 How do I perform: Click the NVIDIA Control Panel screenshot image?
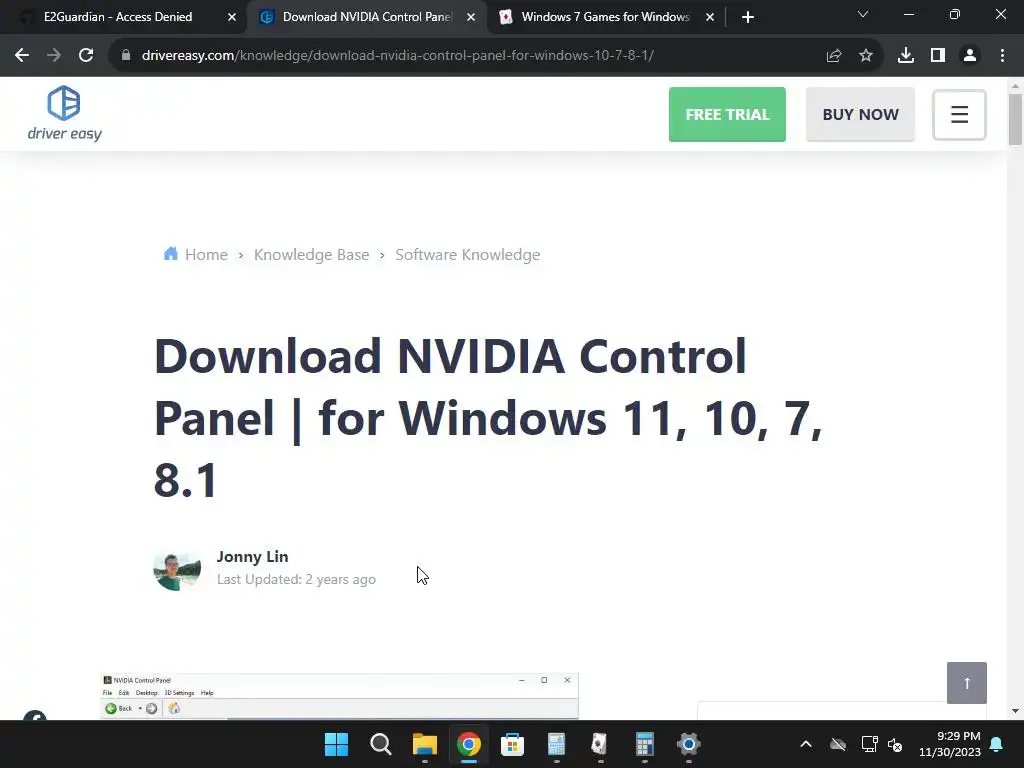click(x=339, y=696)
